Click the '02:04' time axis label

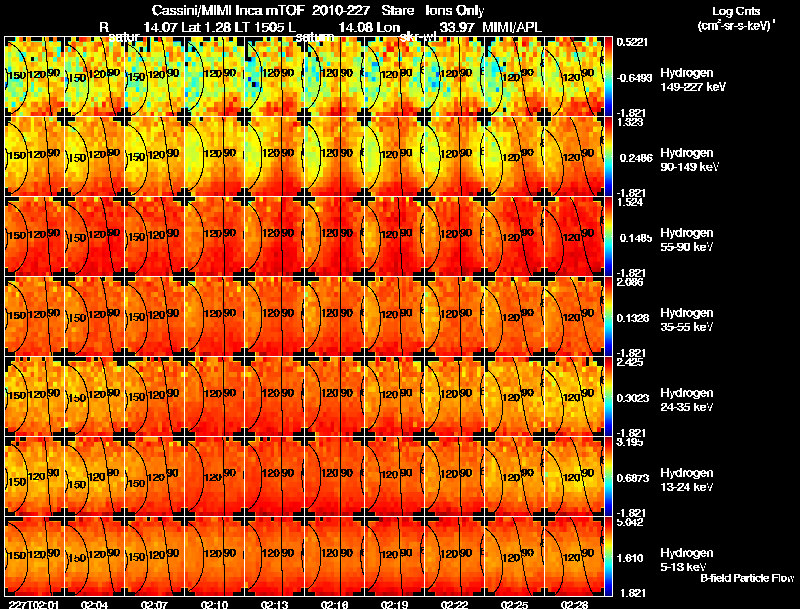(x=94, y=605)
